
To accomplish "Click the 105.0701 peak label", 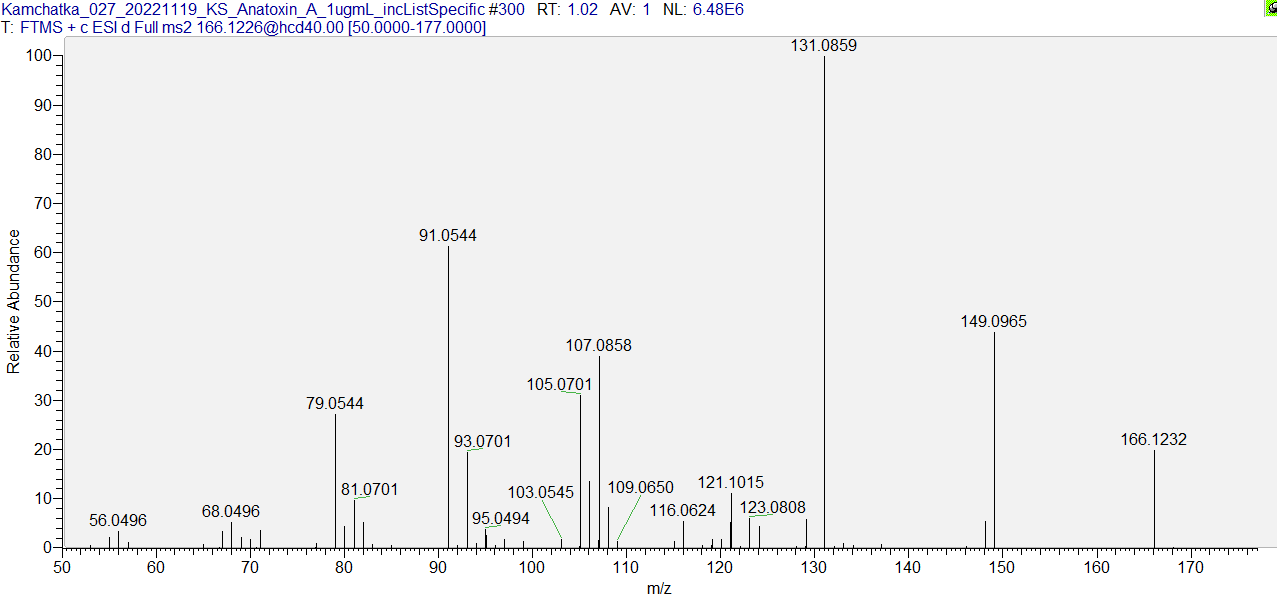I will coord(559,384).
